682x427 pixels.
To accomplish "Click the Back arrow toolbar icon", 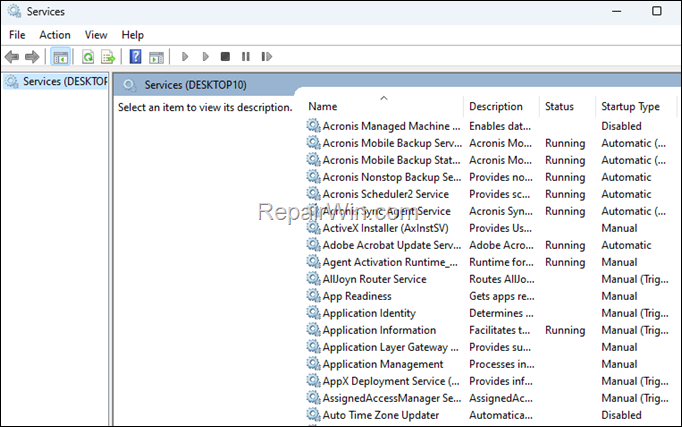I will pyautogui.click(x=12, y=57).
